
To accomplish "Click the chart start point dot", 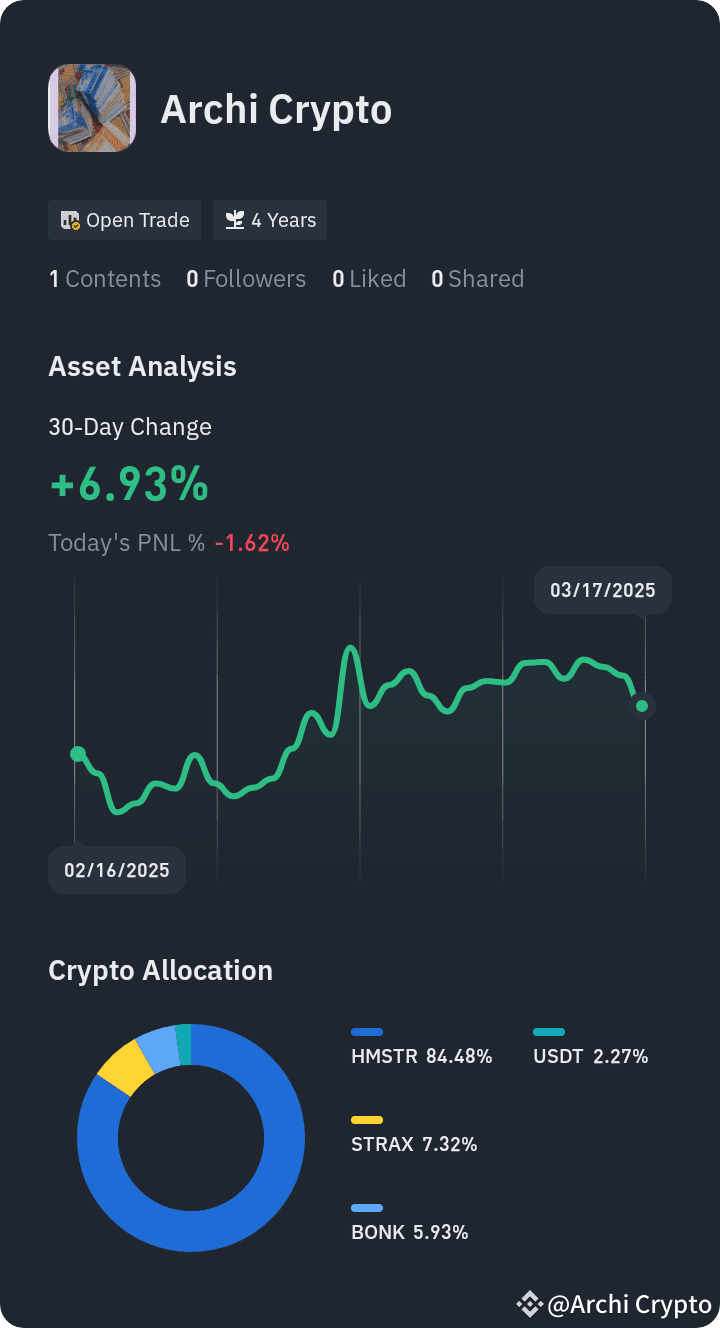I will (78, 753).
